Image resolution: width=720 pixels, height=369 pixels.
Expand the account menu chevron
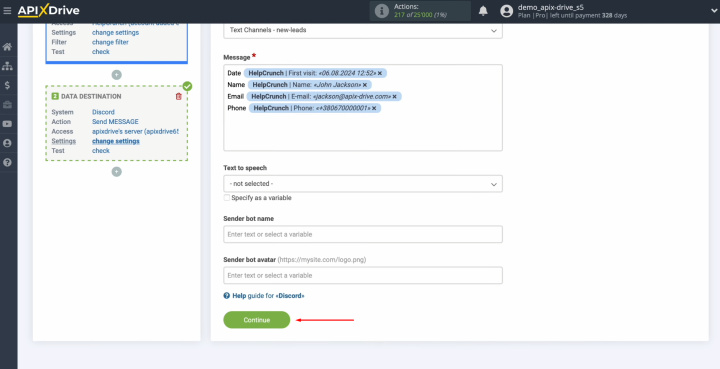pos(714,11)
